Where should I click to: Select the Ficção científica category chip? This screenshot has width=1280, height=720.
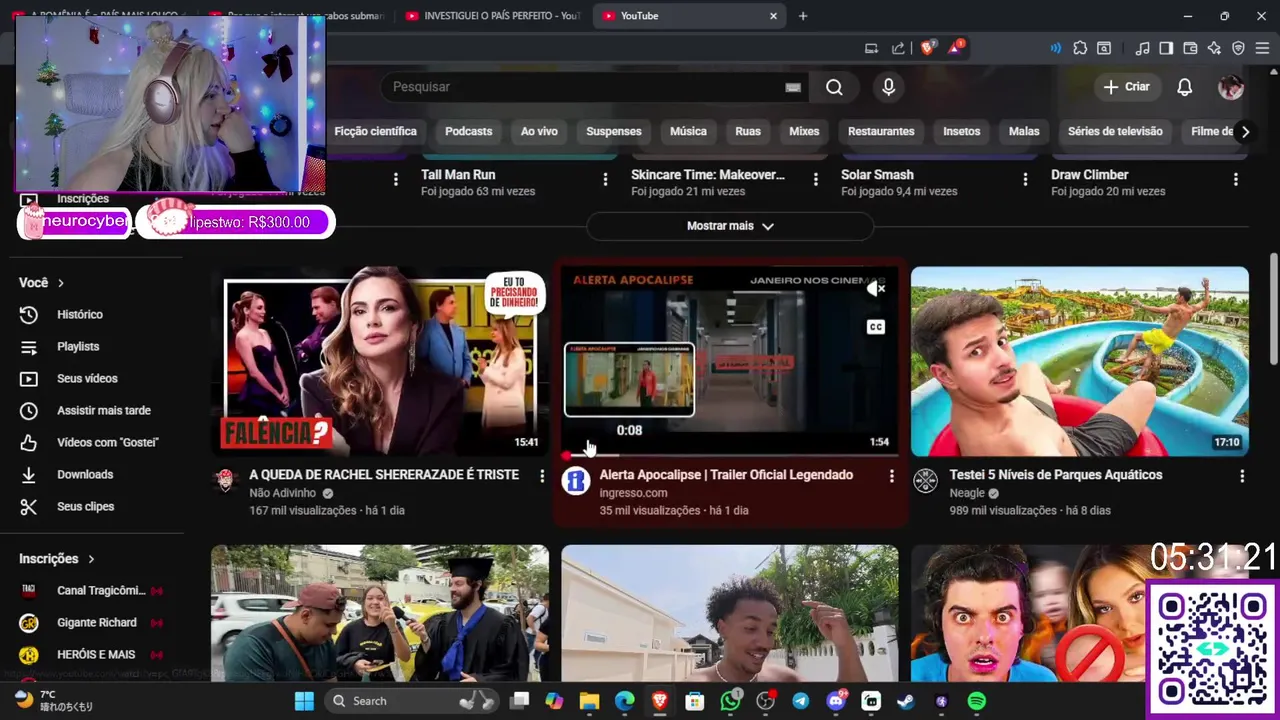[375, 131]
